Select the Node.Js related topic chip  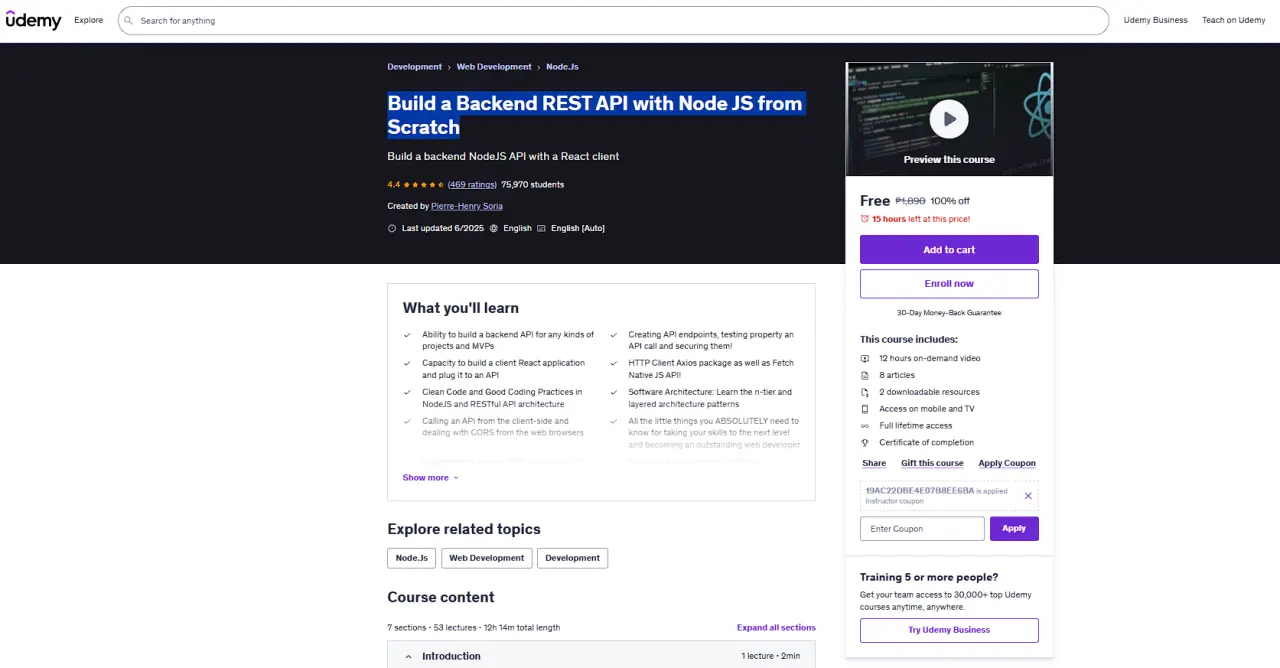pyautogui.click(x=411, y=558)
